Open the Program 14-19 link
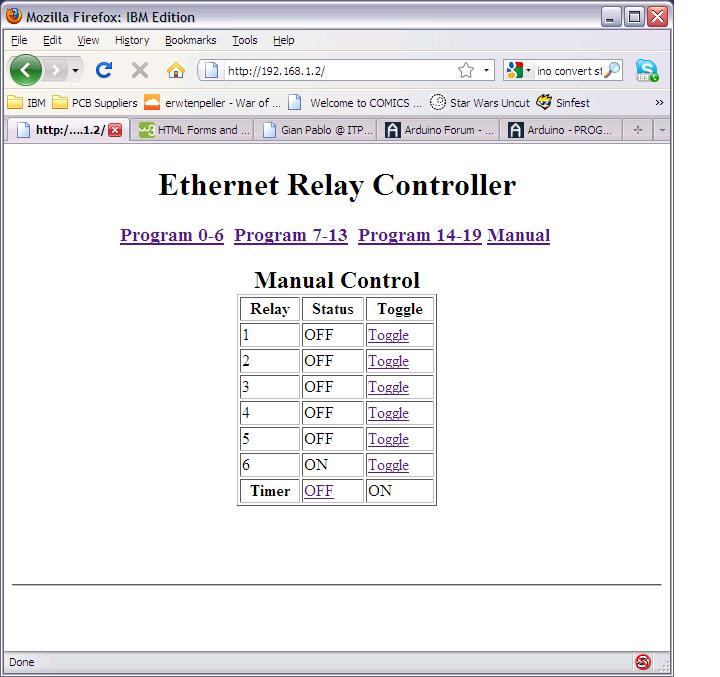The width and height of the screenshot is (720, 677). click(420, 235)
